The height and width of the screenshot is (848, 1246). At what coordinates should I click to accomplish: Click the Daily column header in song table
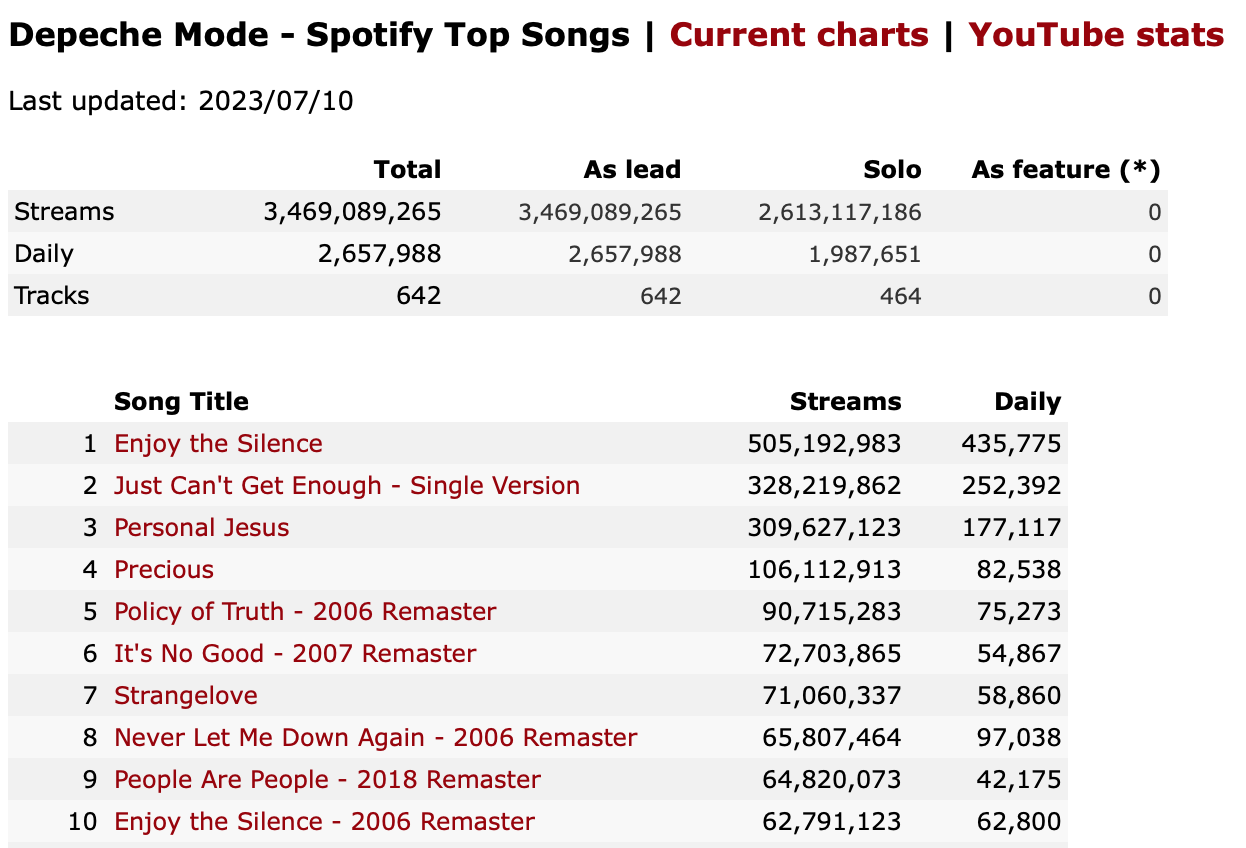tap(1027, 402)
